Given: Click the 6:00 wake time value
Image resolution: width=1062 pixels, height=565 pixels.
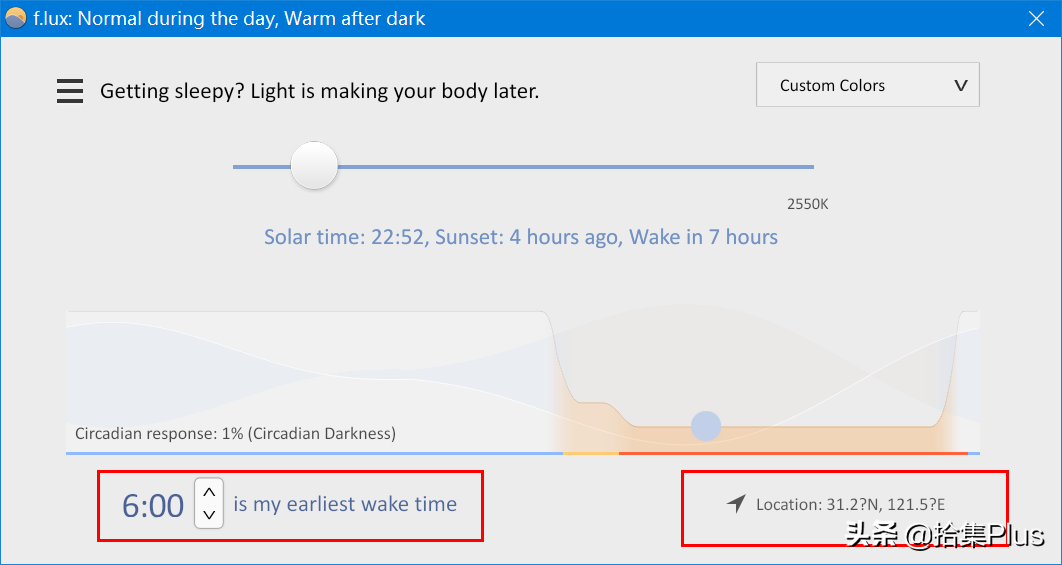Looking at the screenshot, I should 153,506.
